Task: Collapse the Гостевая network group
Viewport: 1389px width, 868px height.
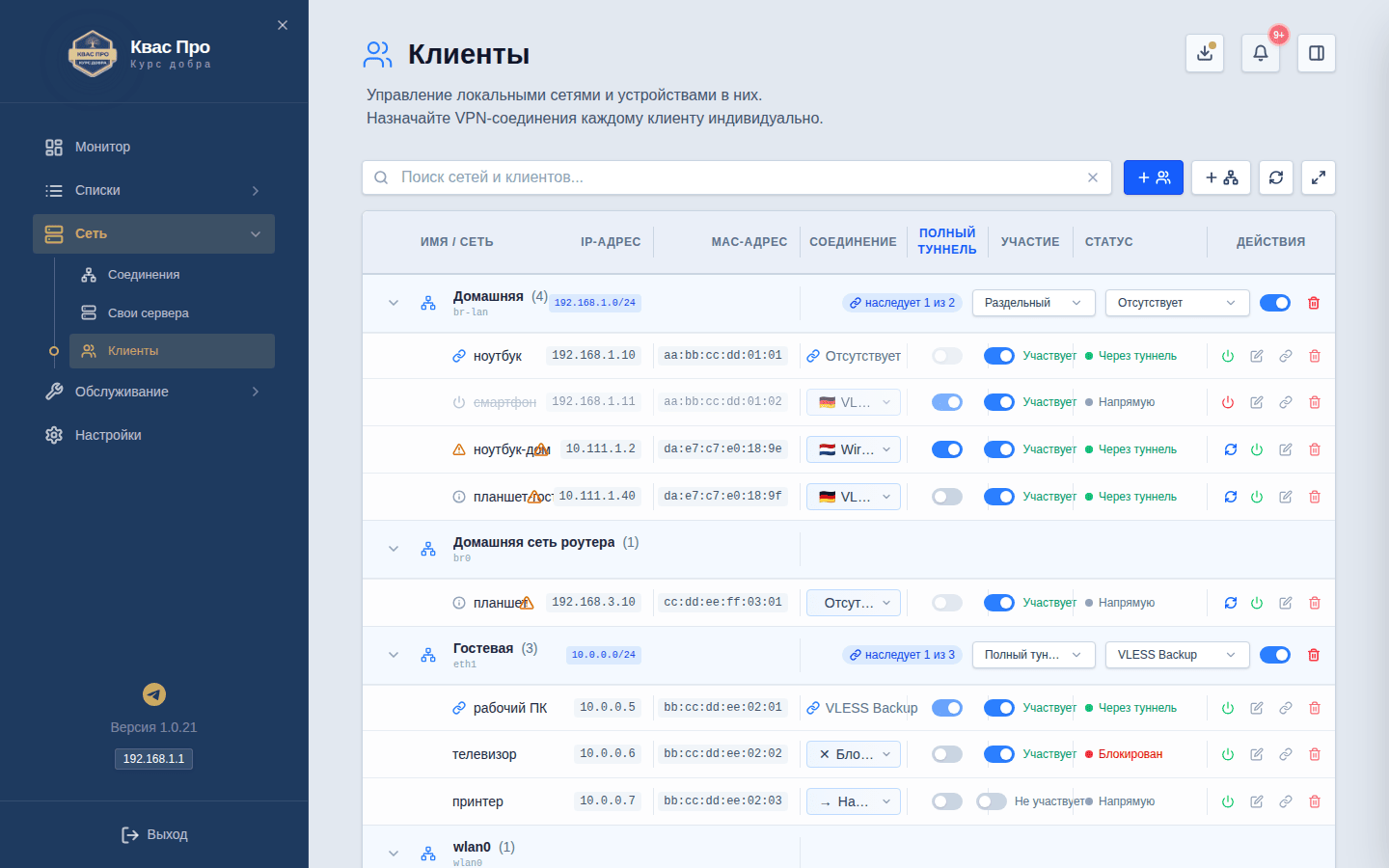Action: click(394, 655)
